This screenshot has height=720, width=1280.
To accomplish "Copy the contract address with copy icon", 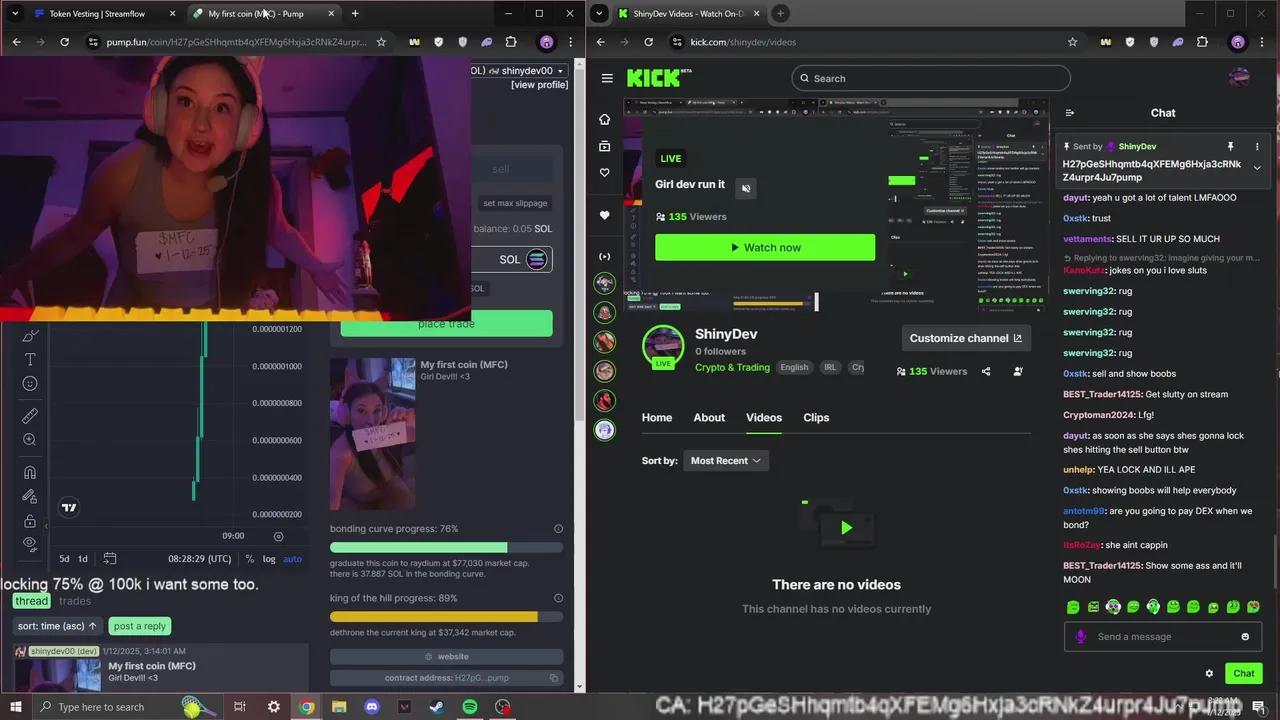I will click(x=553, y=678).
